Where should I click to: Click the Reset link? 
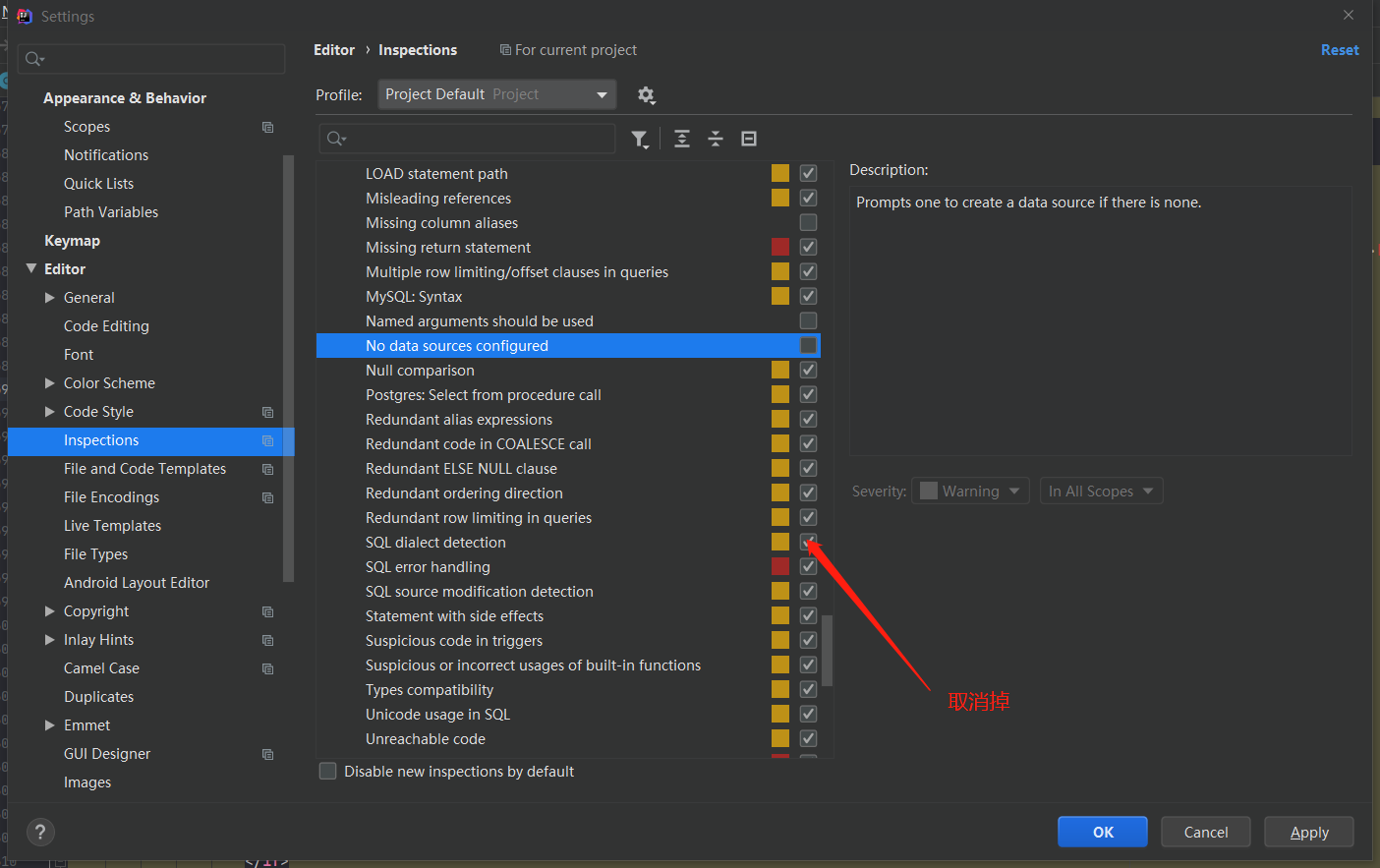point(1339,50)
